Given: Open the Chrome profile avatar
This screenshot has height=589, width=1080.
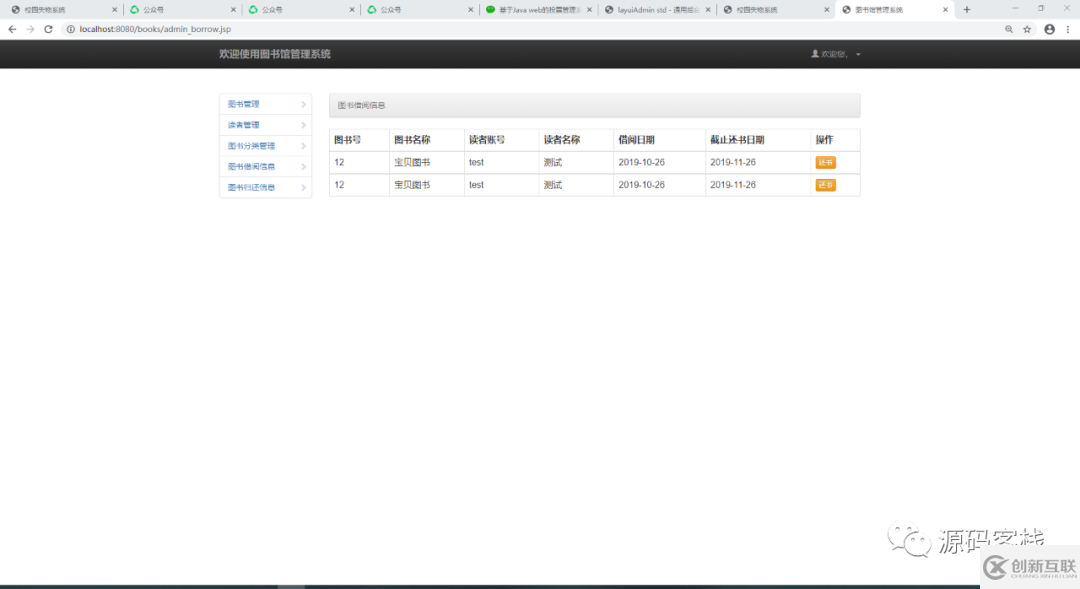Looking at the screenshot, I should point(1049,29).
